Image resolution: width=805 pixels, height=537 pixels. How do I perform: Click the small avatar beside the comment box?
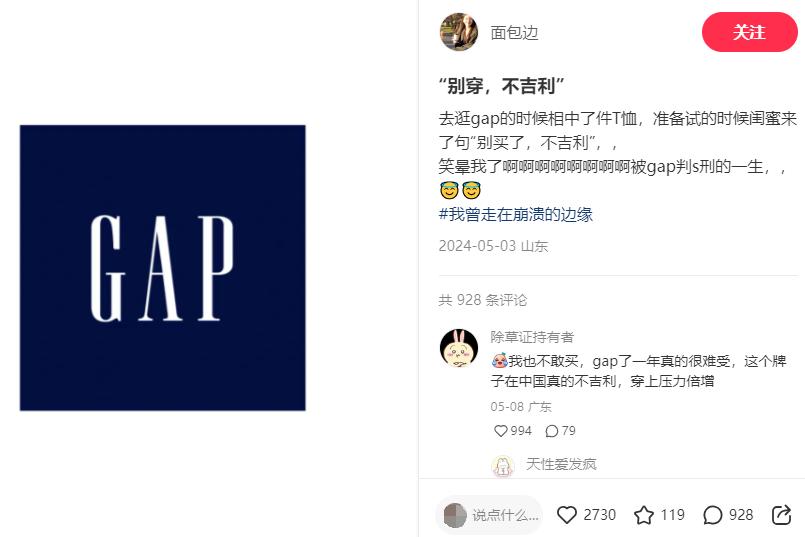coord(455,515)
